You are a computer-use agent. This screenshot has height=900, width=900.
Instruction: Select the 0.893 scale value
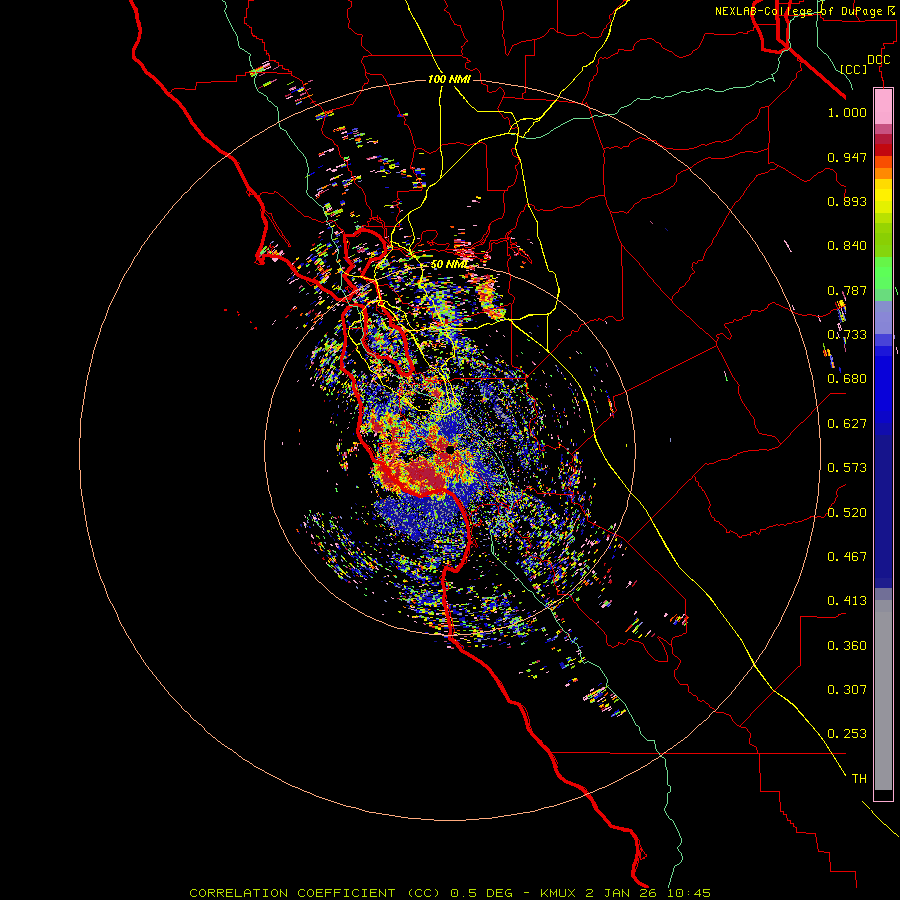click(x=847, y=201)
